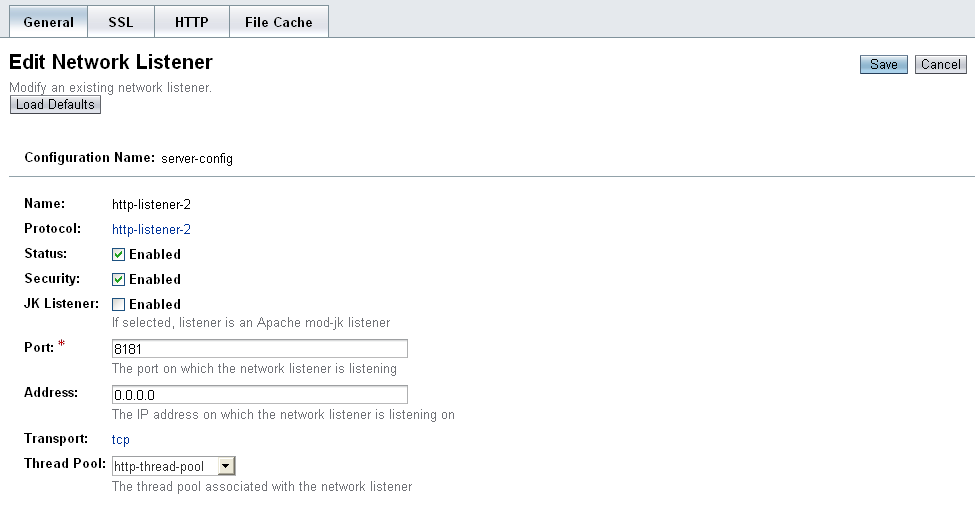Switch to the General tab
Image resolution: width=975 pixels, height=513 pixels.
(x=49, y=22)
